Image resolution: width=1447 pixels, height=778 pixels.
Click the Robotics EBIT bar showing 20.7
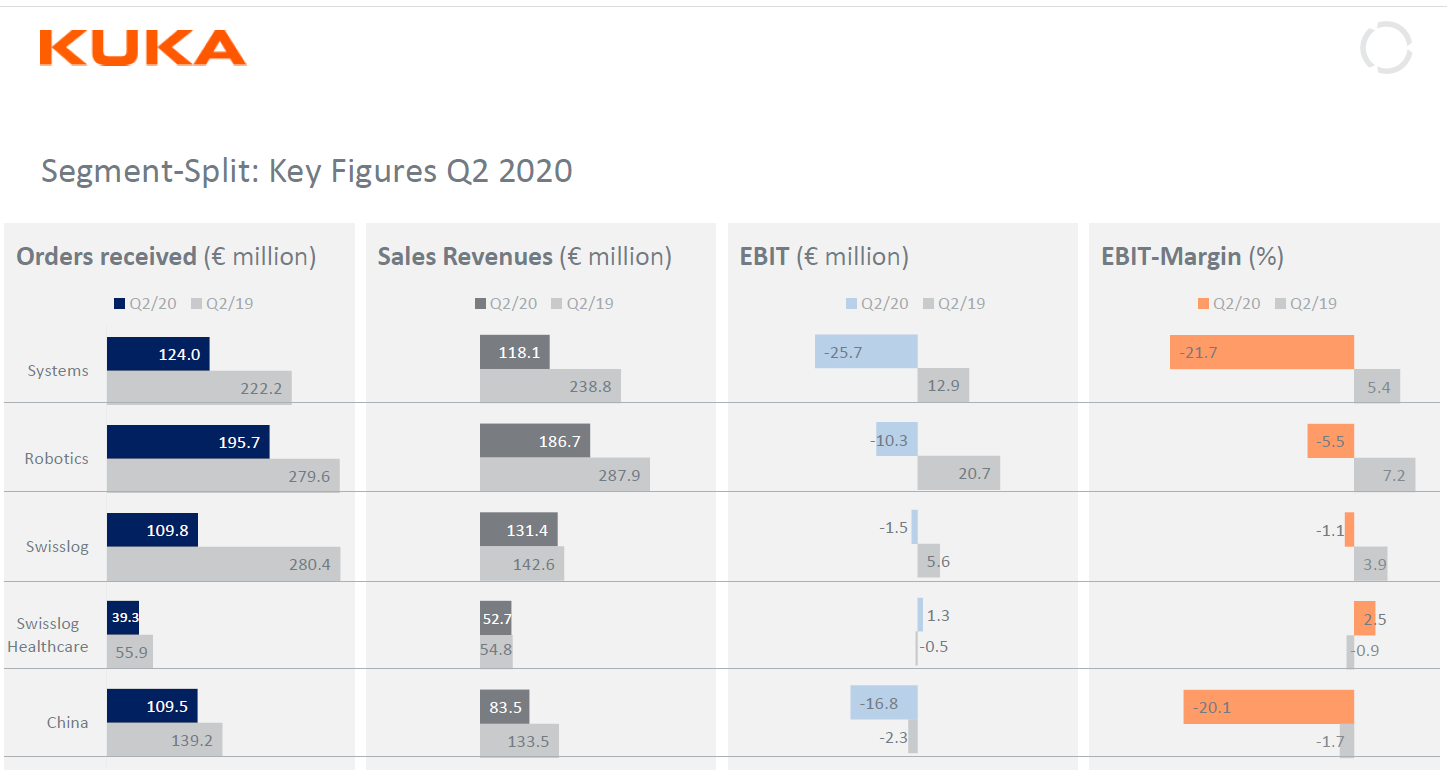(959, 473)
